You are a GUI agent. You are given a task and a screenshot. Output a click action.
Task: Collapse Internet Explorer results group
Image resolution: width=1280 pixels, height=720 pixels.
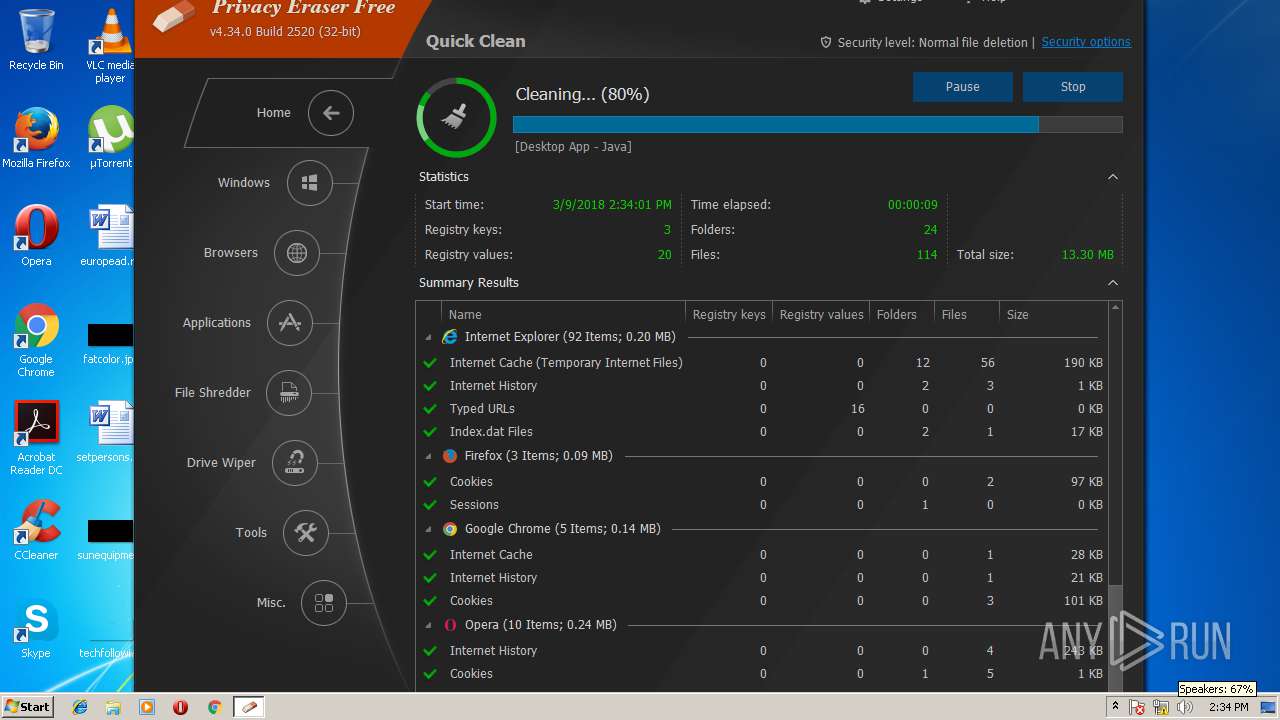click(429, 338)
